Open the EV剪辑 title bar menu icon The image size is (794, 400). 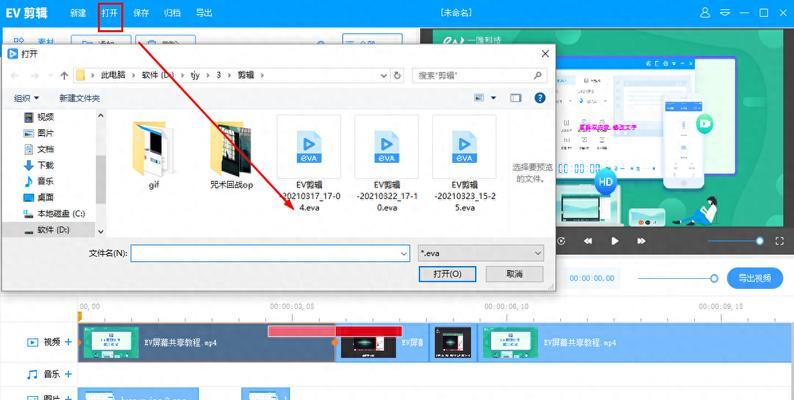click(725, 13)
